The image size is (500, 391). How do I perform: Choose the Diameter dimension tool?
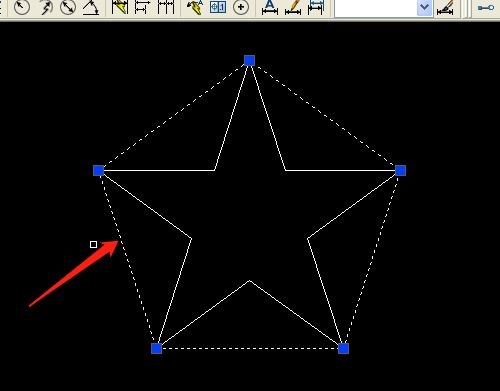click(68, 7)
